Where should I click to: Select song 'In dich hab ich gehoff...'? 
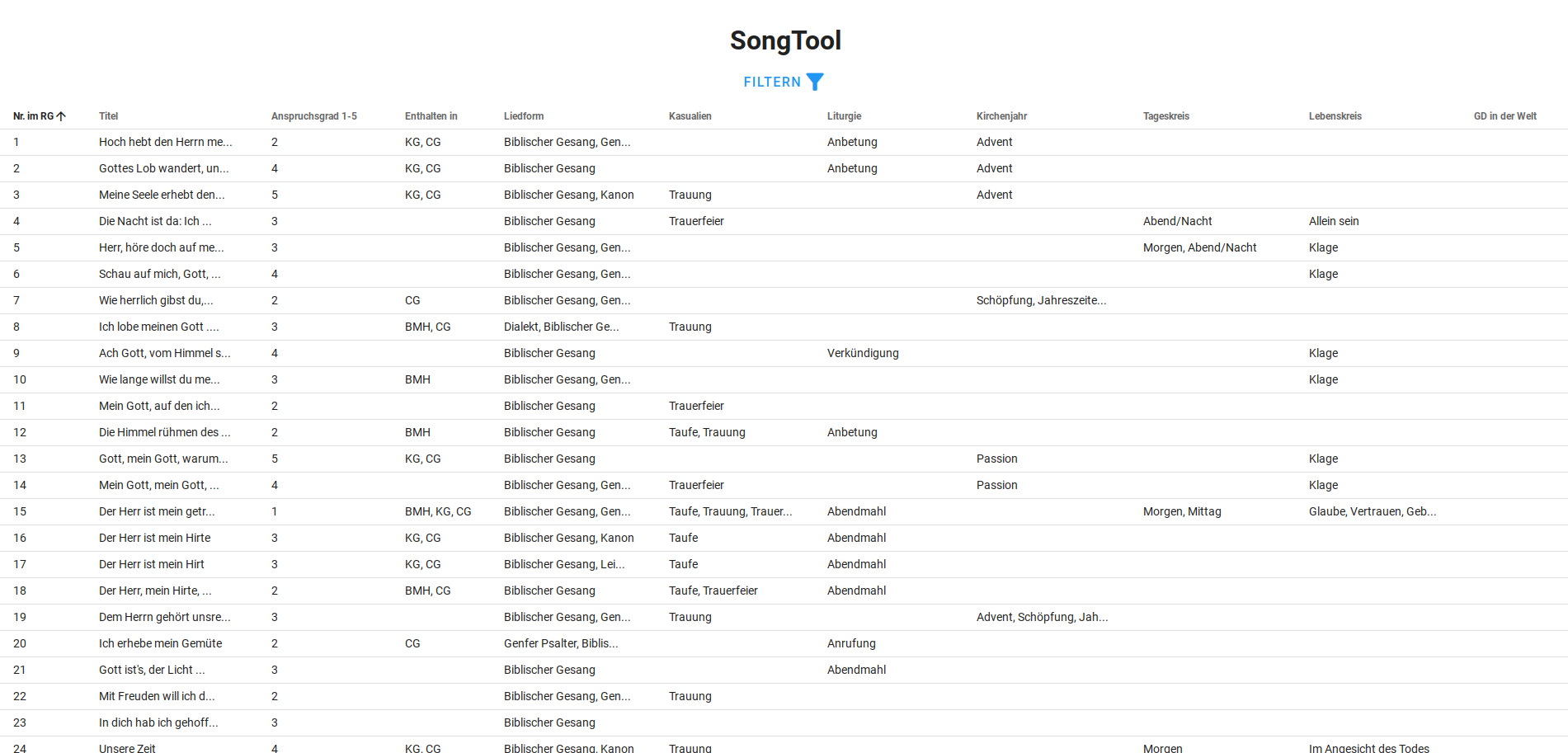pos(158,722)
